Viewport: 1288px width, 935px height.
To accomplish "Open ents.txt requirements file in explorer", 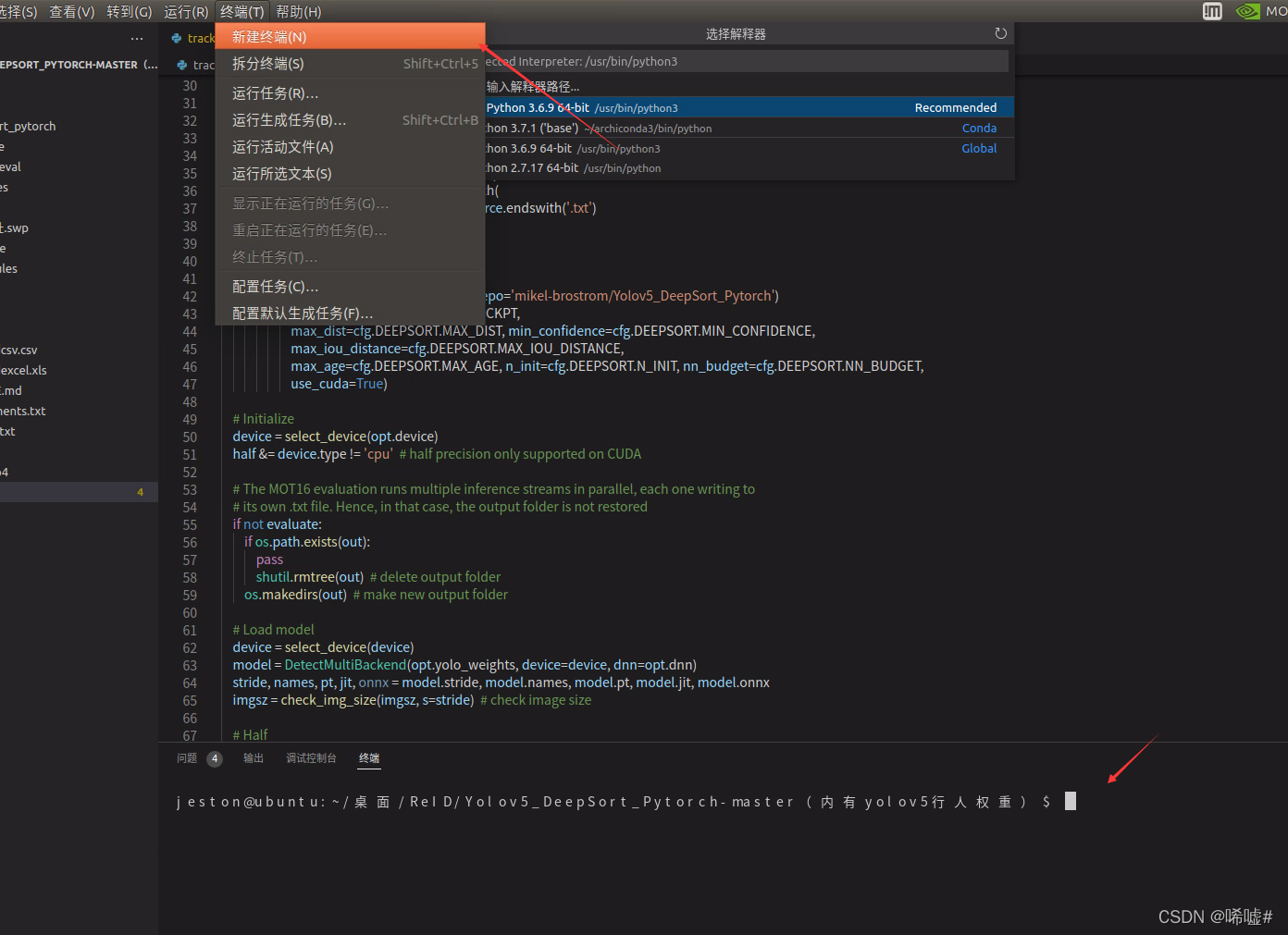I will point(79,411).
